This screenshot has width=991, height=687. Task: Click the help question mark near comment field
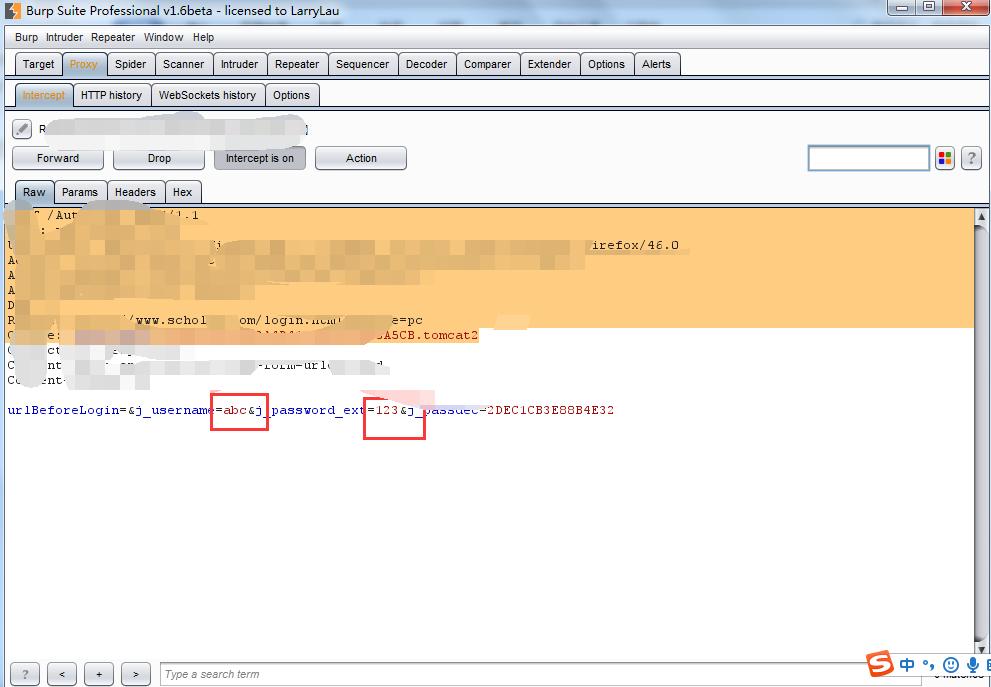click(971, 159)
